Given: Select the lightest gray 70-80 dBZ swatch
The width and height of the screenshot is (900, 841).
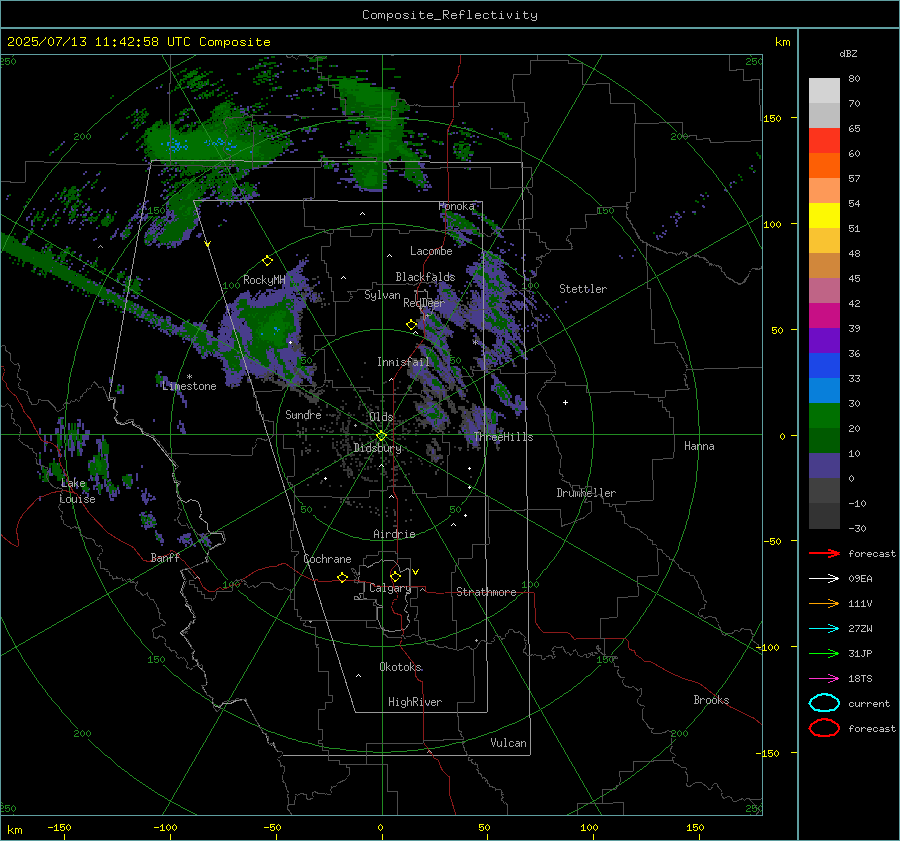Looking at the screenshot, I should (824, 91).
